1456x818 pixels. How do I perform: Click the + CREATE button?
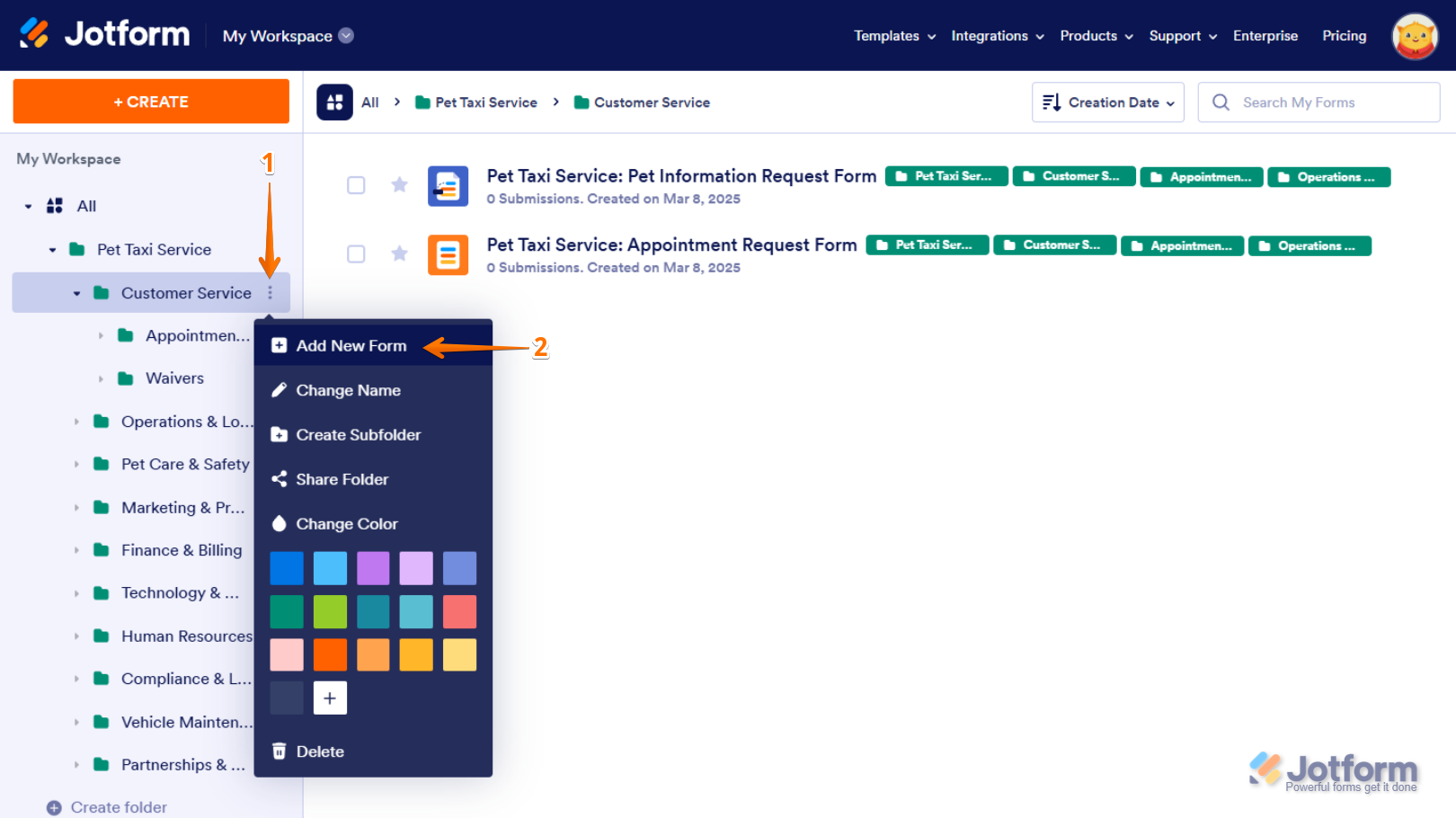click(151, 102)
